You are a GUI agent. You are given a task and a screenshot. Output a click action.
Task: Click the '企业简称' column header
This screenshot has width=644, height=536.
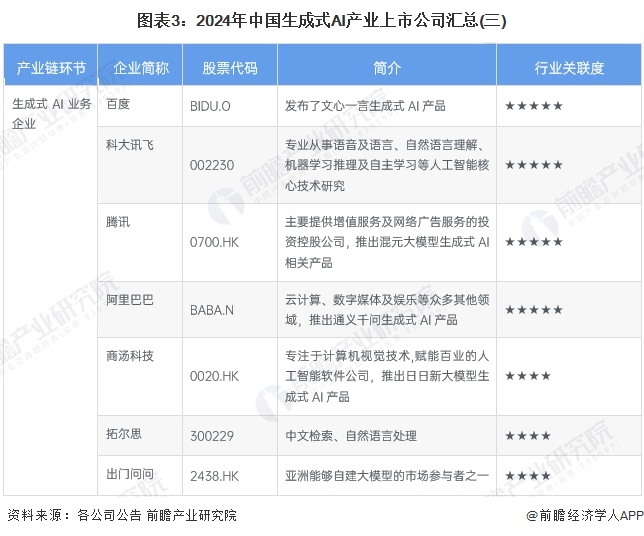[141, 68]
